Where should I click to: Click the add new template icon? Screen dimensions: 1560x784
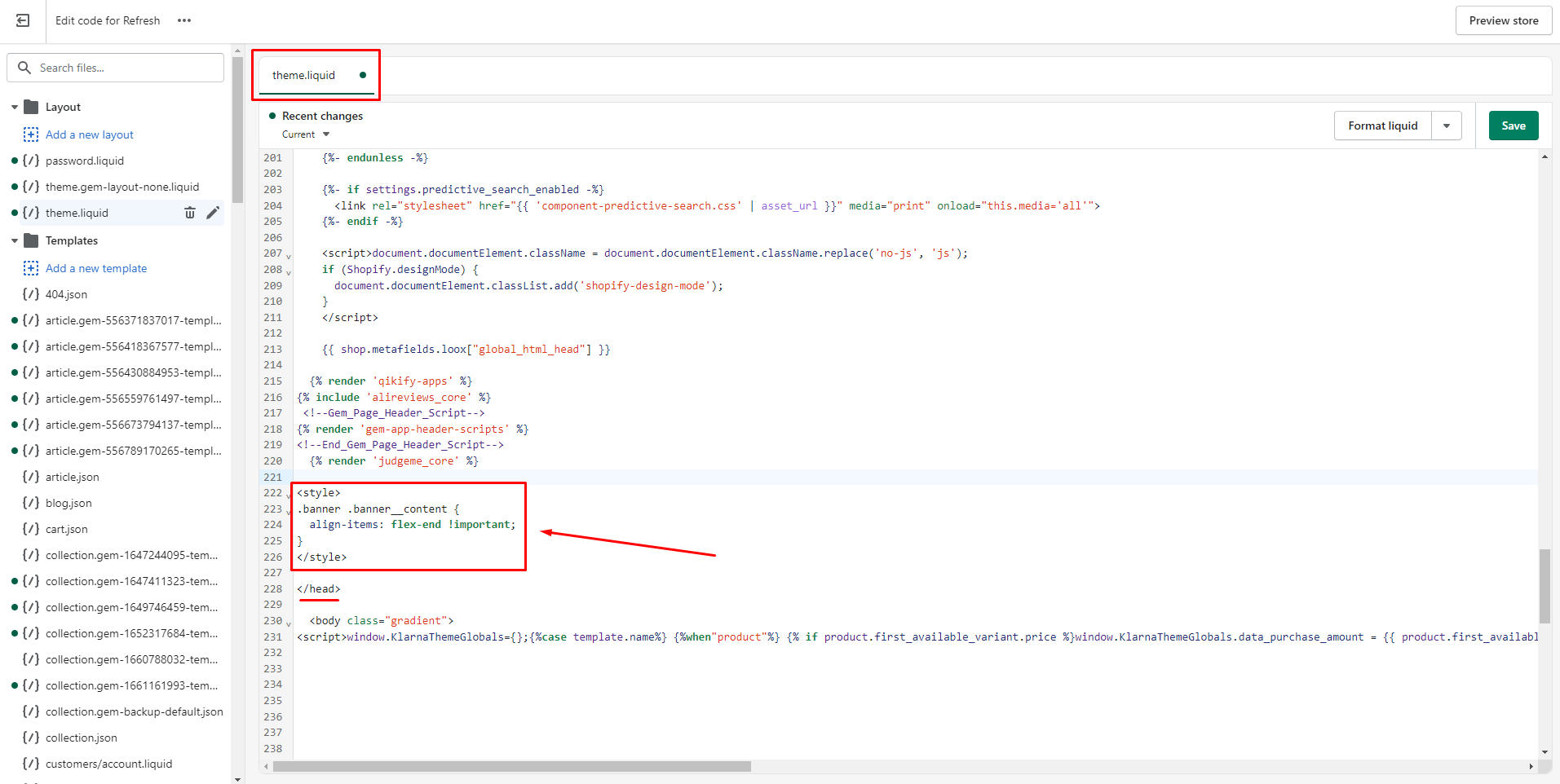[x=31, y=268]
